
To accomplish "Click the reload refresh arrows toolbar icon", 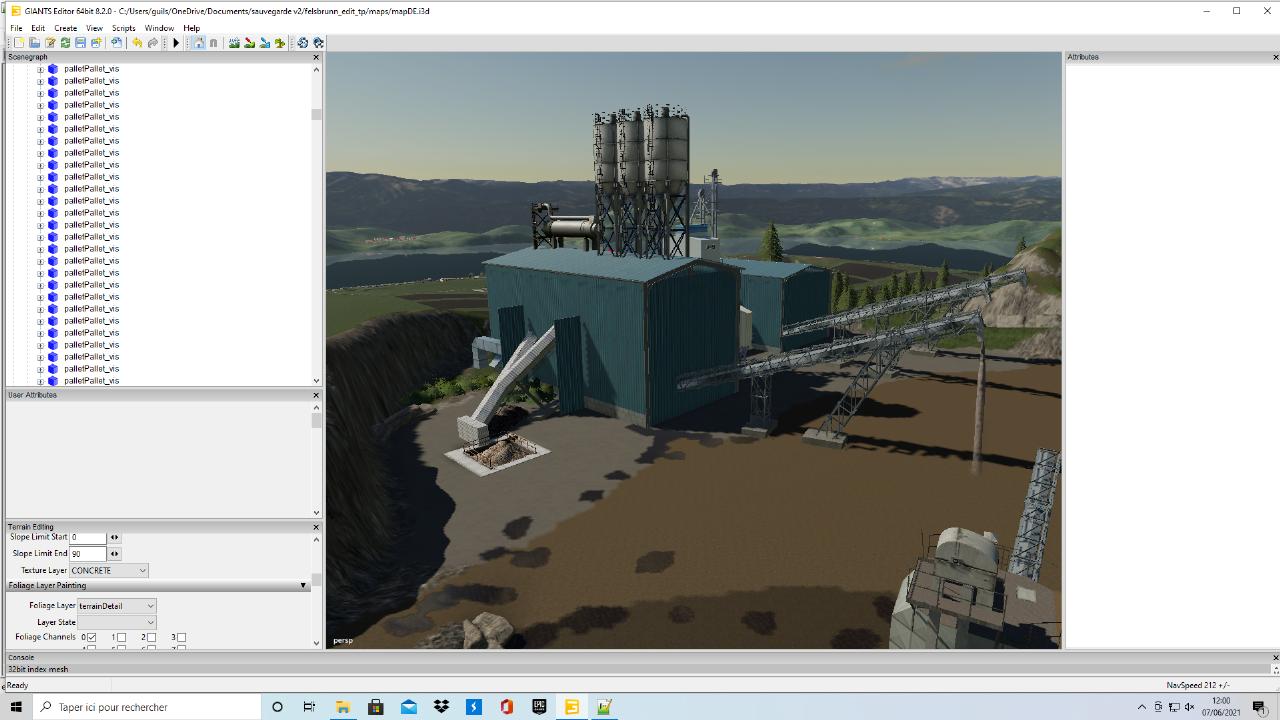I will [x=65, y=43].
